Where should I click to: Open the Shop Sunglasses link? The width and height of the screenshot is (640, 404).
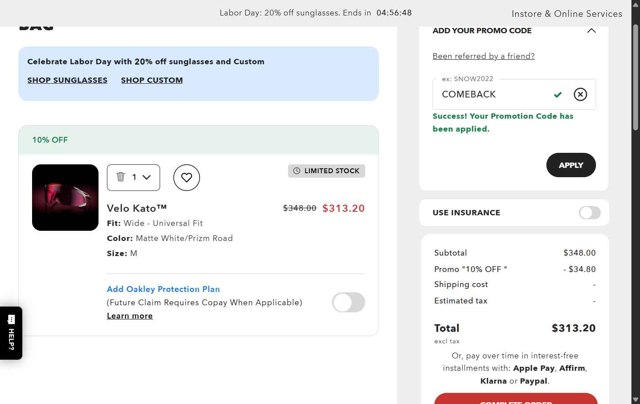[67, 80]
